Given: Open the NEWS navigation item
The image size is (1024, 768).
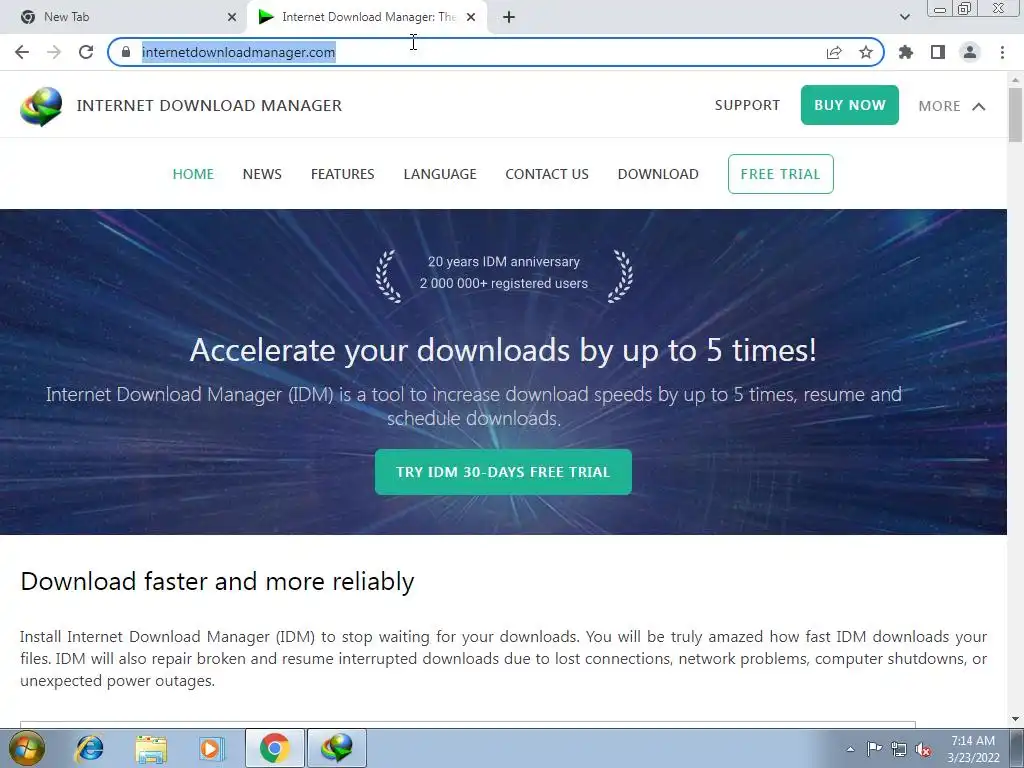Looking at the screenshot, I should pyautogui.click(x=262, y=174).
